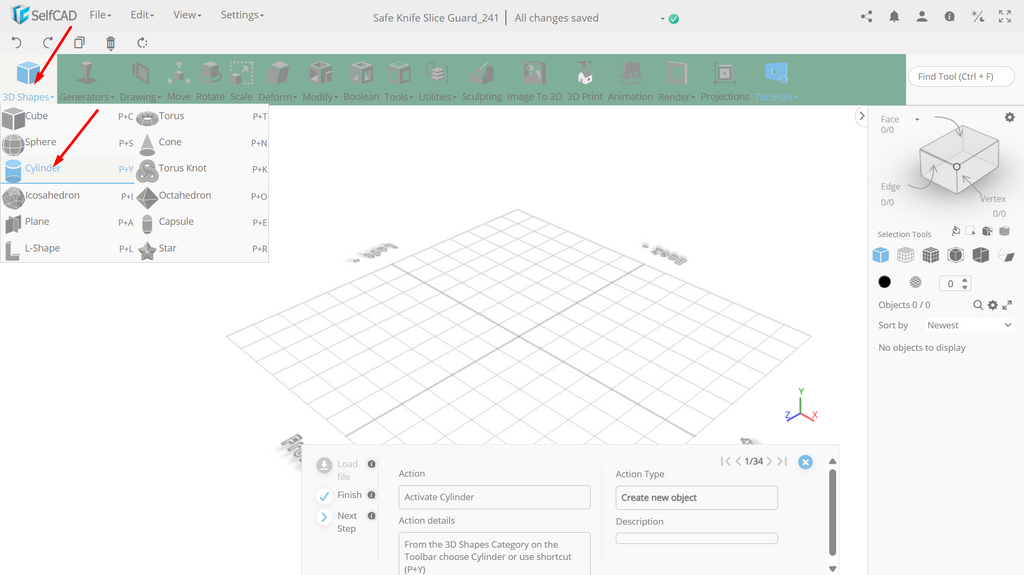Select the Boolean tool
1024x575 pixels.
pos(361,81)
